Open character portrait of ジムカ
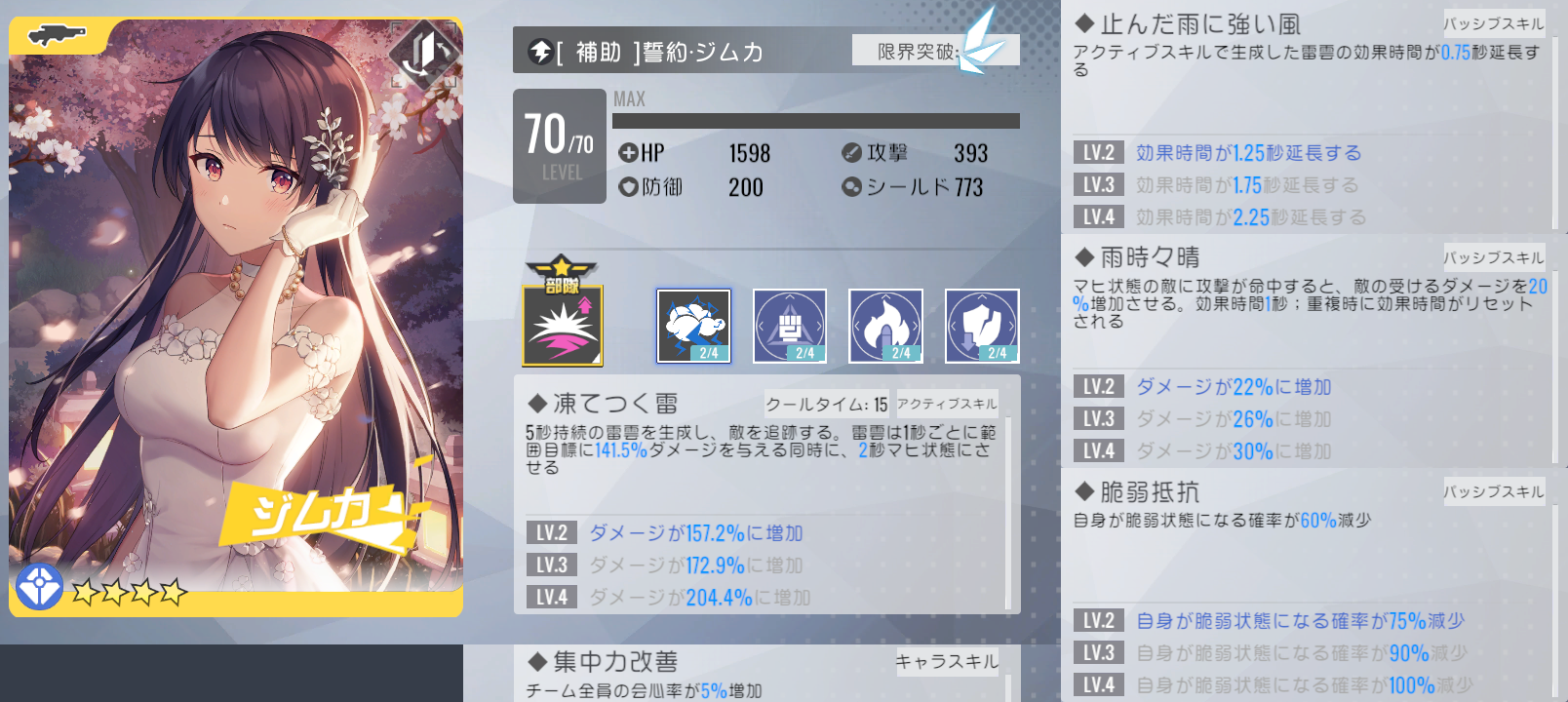The width and height of the screenshot is (1568, 702). point(236,317)
